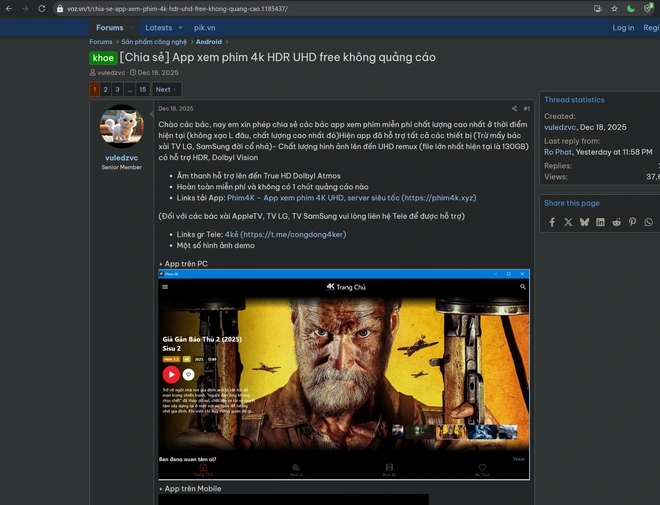Click the red play button in demo image
The width and height of the screenshot is (660, 505).
coord(171,374)
